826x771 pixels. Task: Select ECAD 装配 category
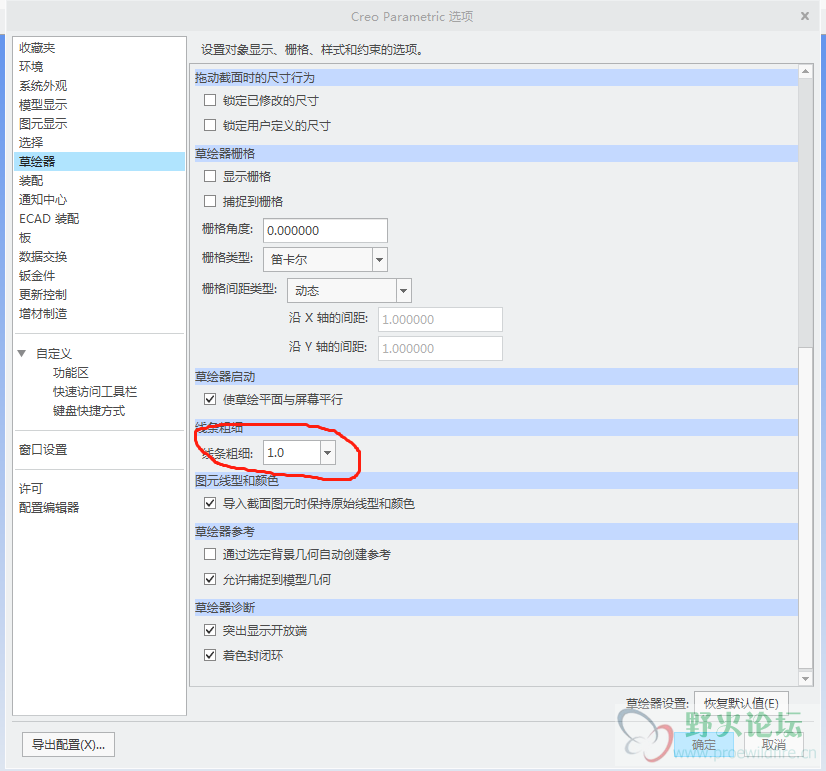49,219
